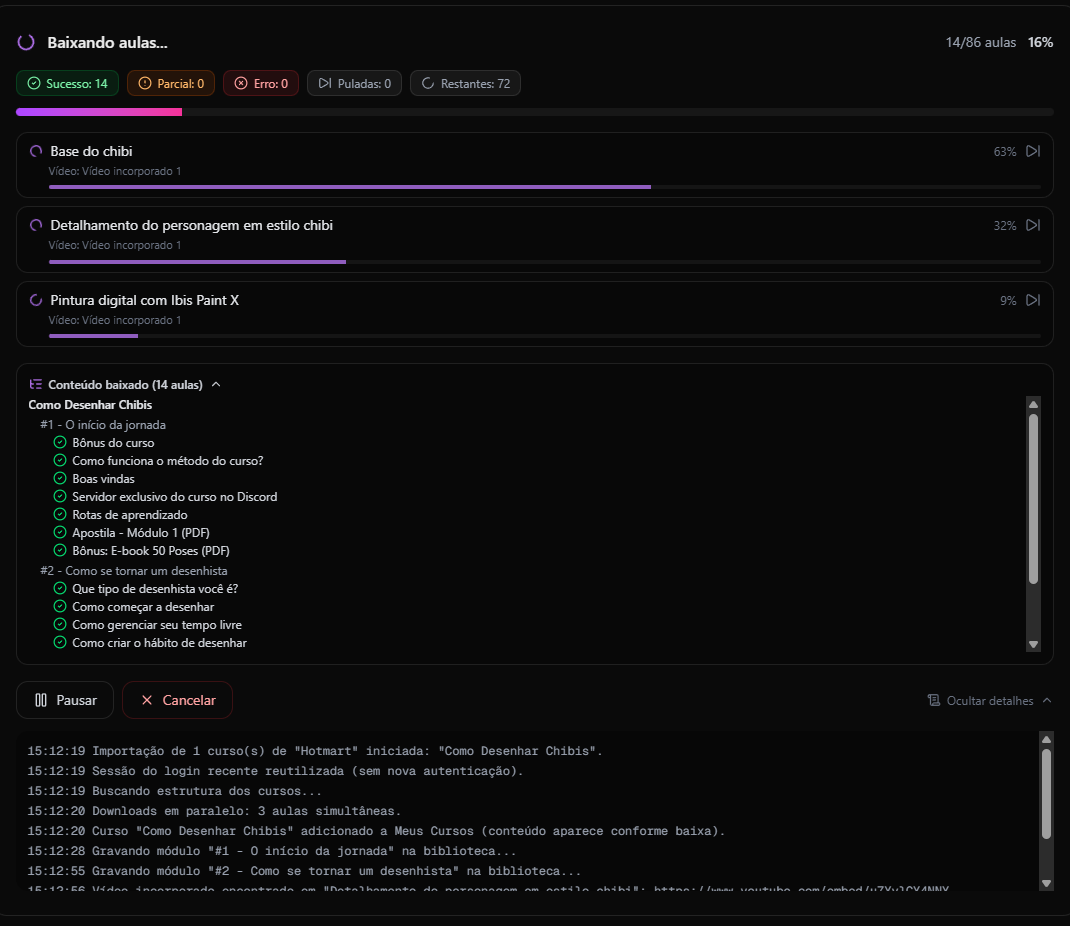Screen dimensions: 1070x926
Task: Click the Restantes: 72 status badge
Action: 465,83
